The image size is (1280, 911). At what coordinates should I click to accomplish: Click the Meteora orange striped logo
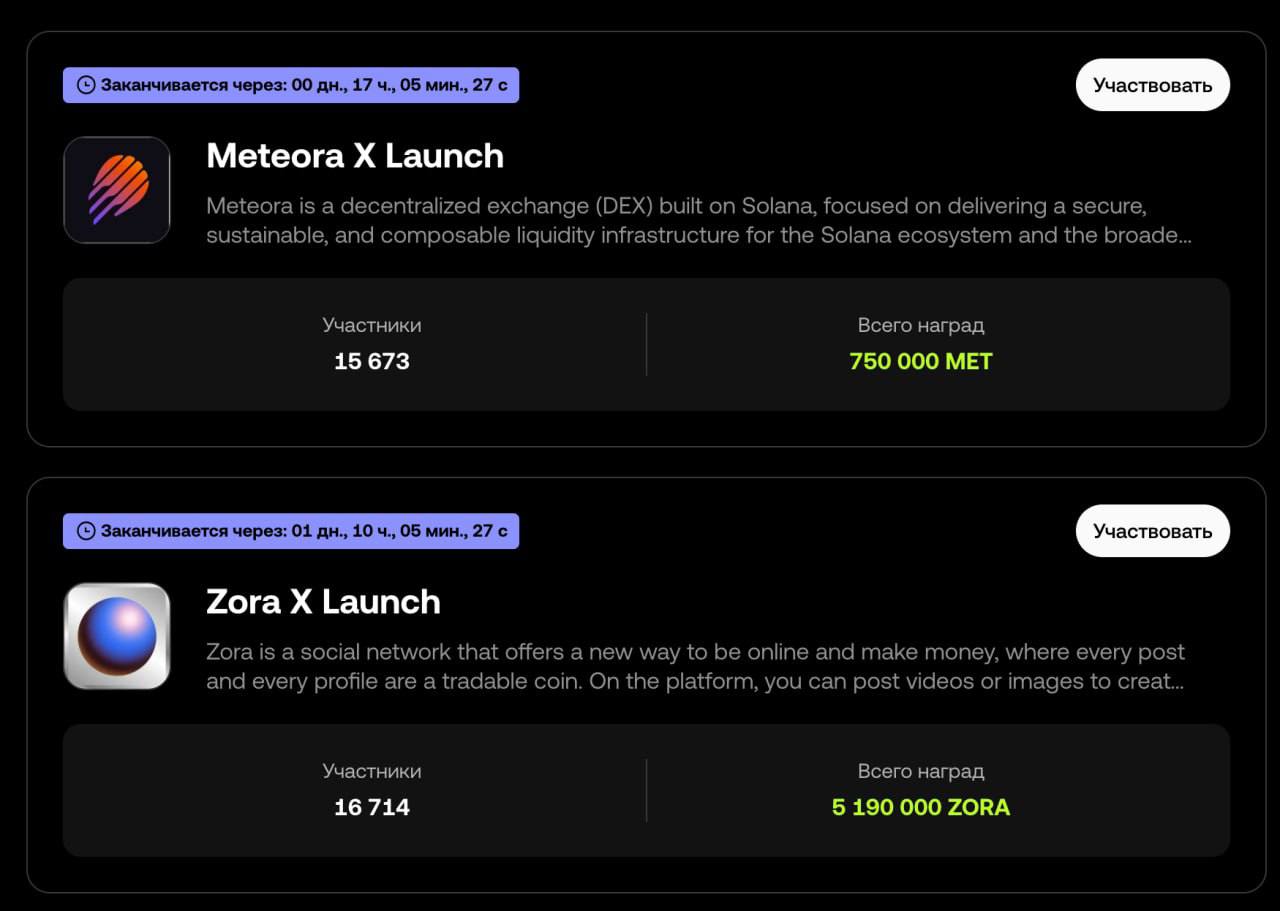117,190
